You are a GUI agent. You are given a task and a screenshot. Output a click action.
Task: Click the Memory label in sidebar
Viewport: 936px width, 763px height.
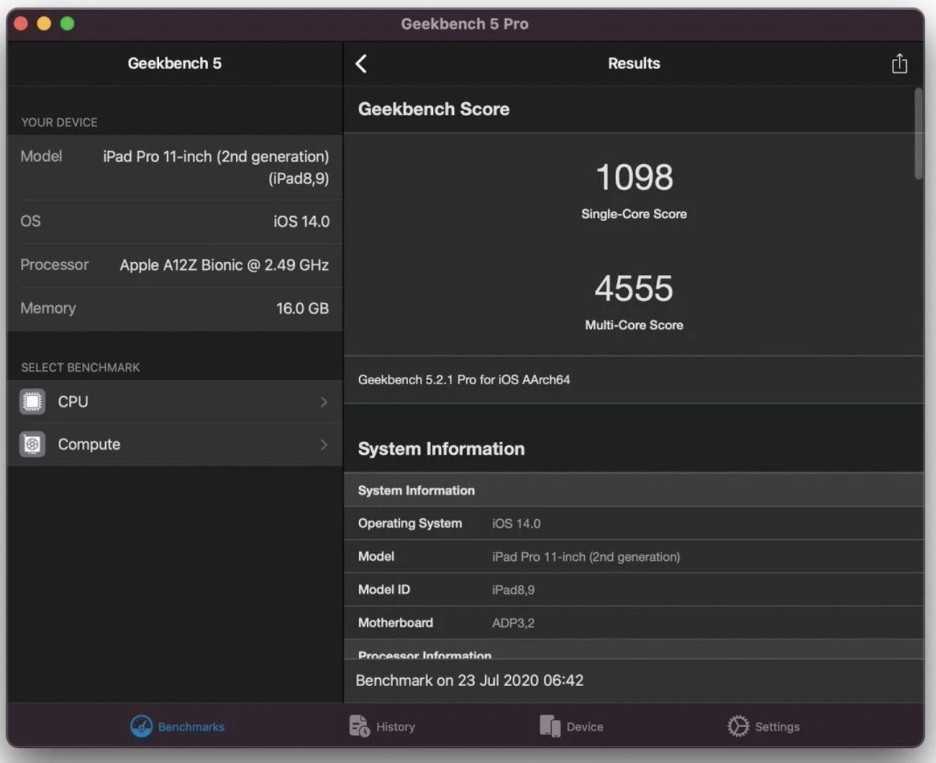pos(48,308)
